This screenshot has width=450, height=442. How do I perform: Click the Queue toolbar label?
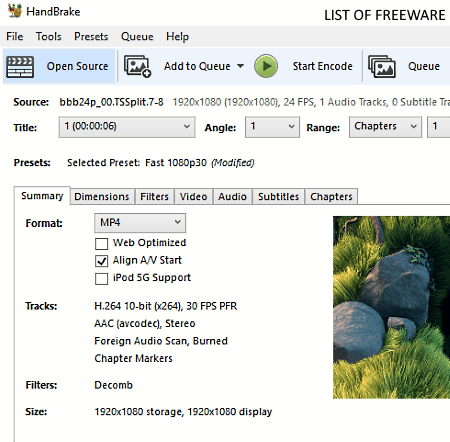pos(424,66)
